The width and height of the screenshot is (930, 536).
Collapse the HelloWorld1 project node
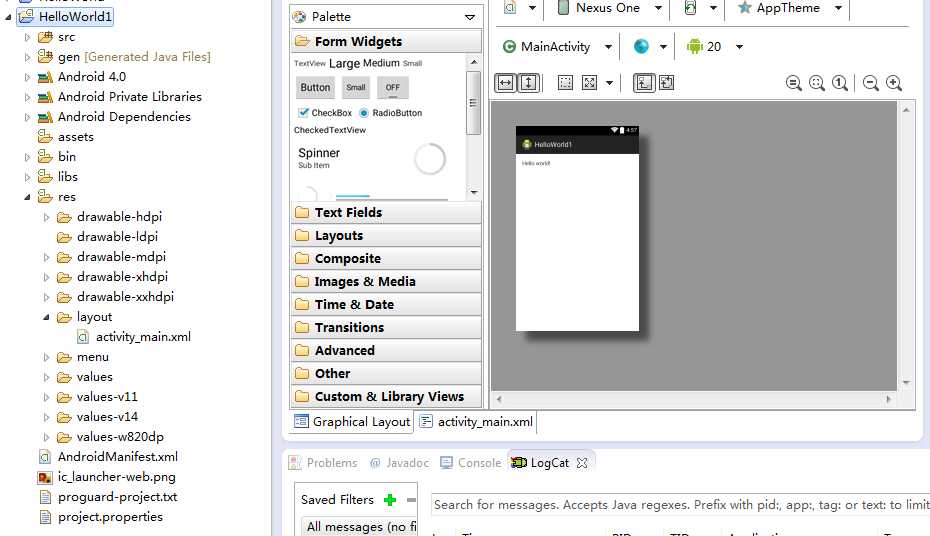(x=8, y=17)
